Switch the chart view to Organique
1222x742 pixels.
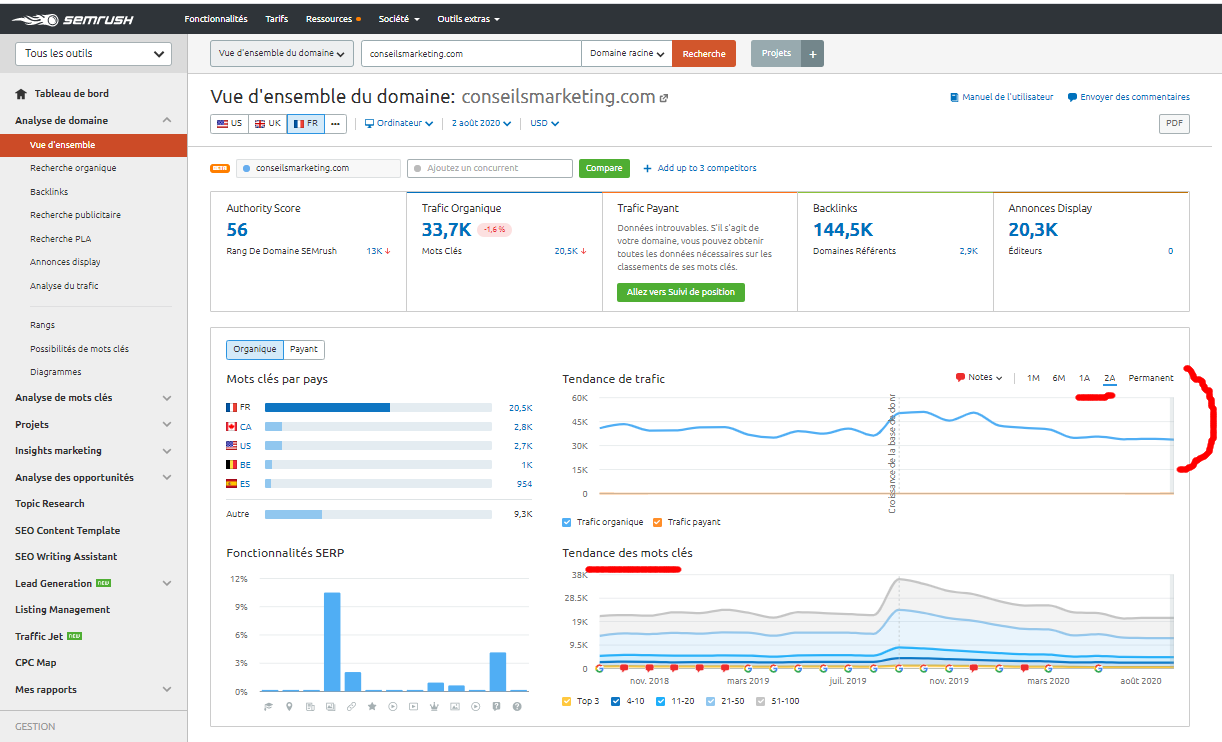[x=255, y=350]
